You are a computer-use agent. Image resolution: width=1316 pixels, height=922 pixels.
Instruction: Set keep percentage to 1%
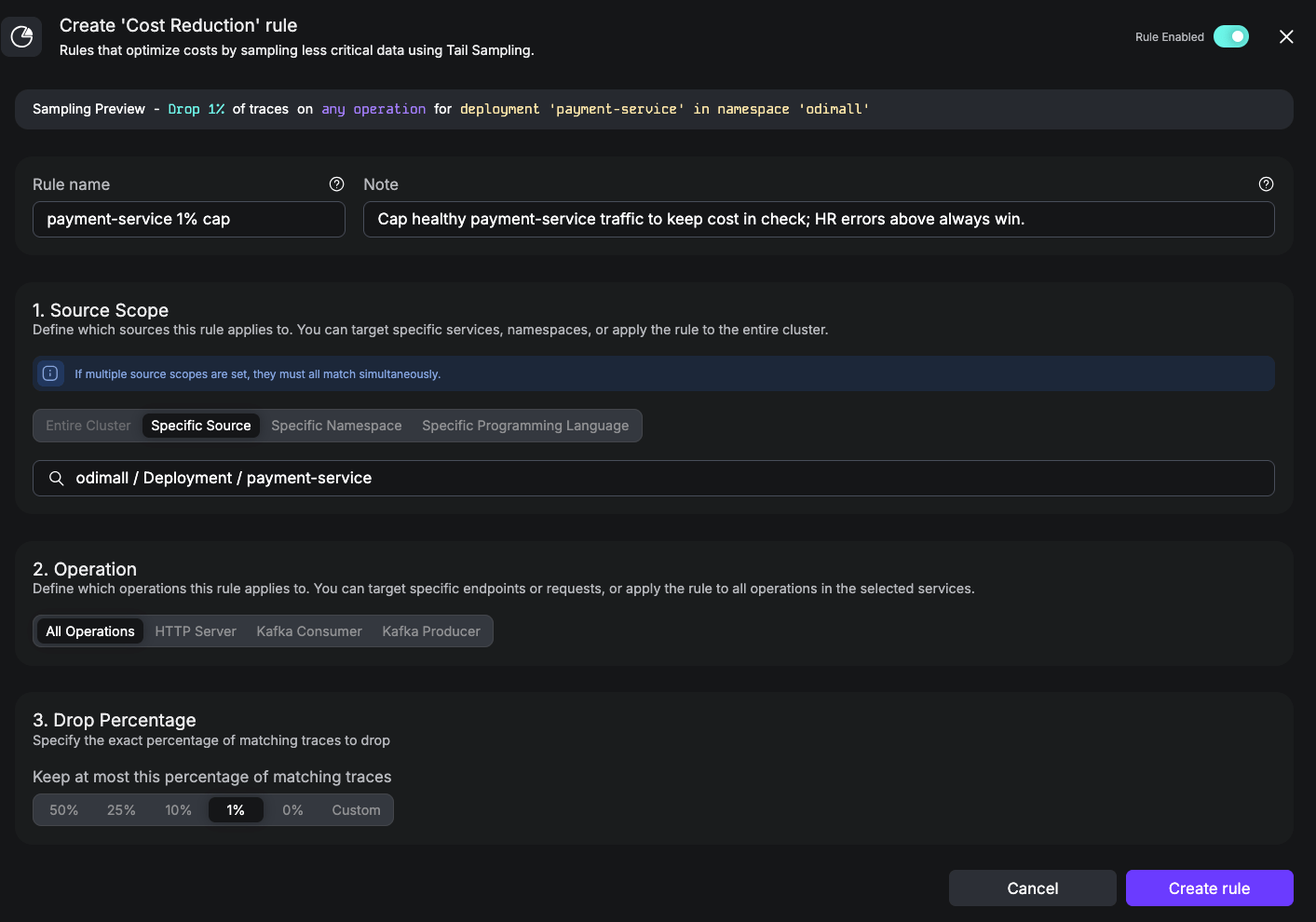[x=236, y=810]
